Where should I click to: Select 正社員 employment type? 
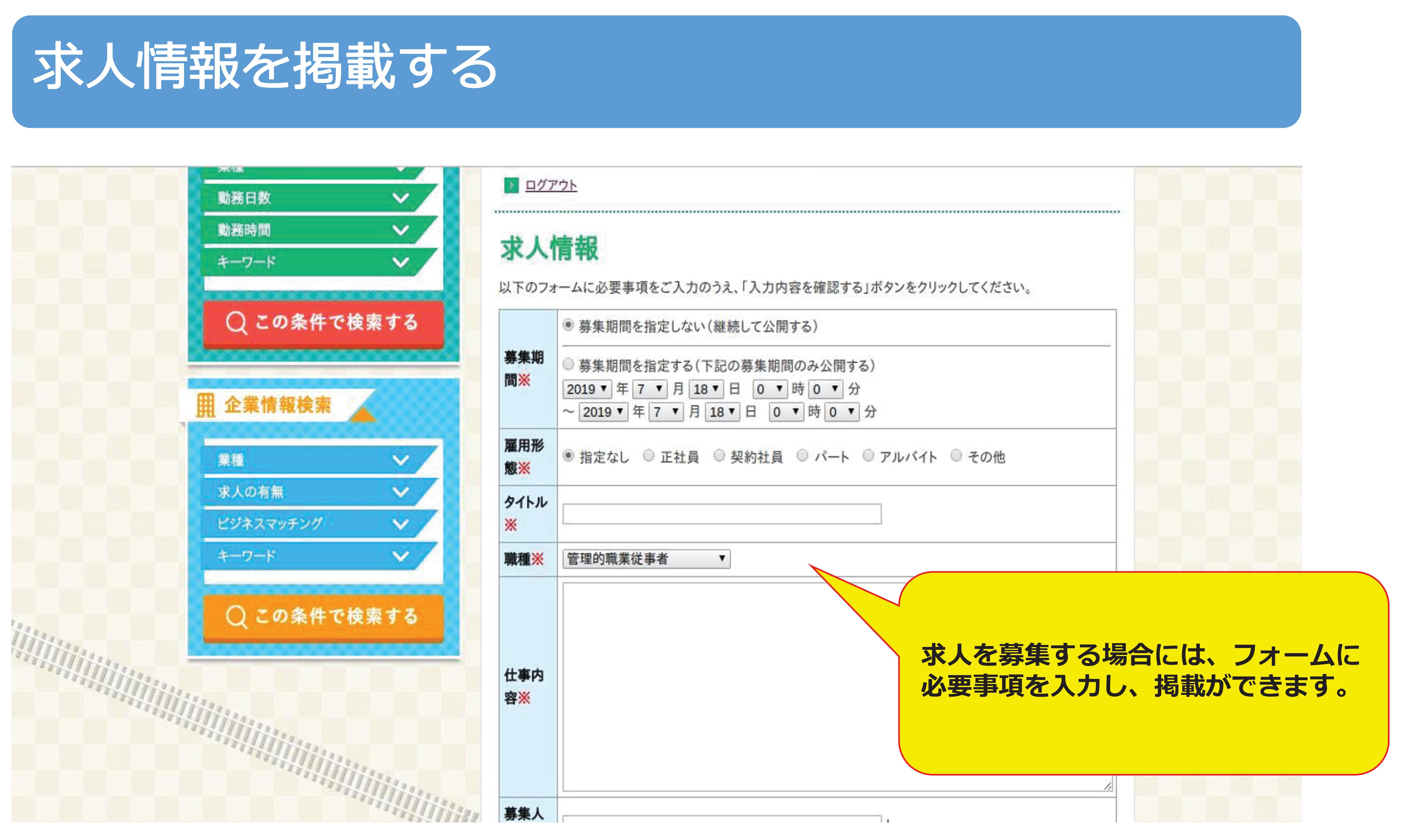click(x=648, y=456)
